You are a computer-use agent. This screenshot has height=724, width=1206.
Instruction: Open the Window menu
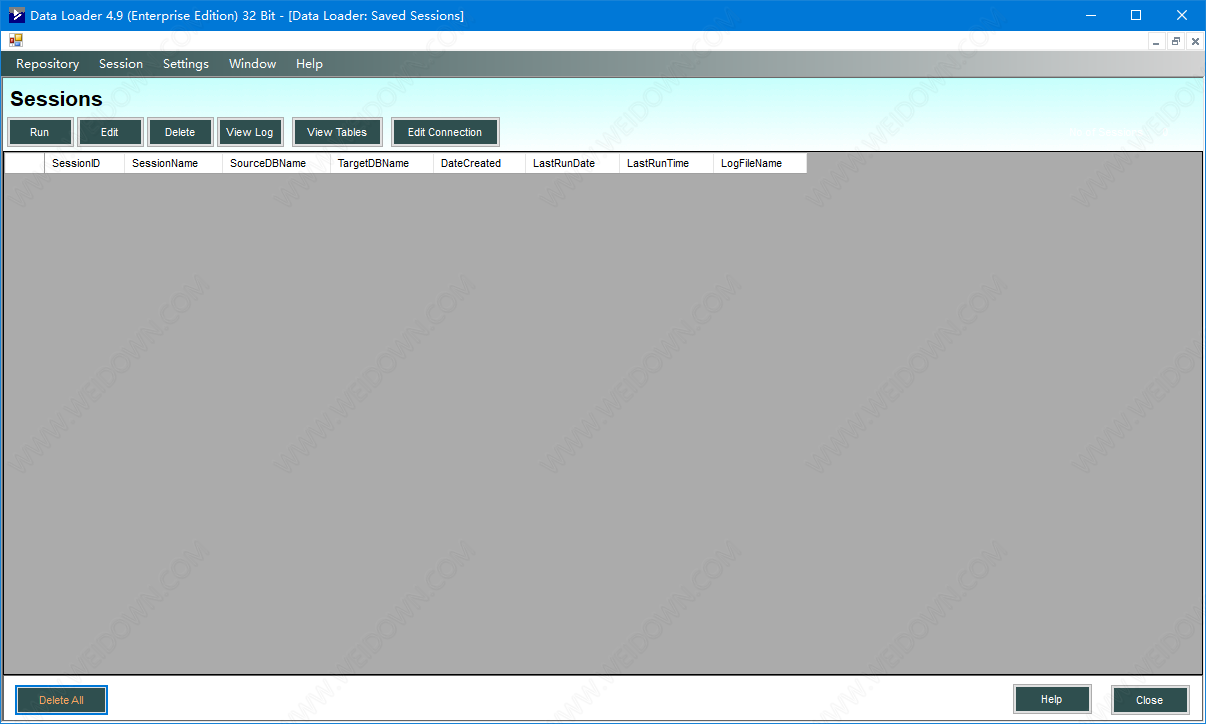252,64
